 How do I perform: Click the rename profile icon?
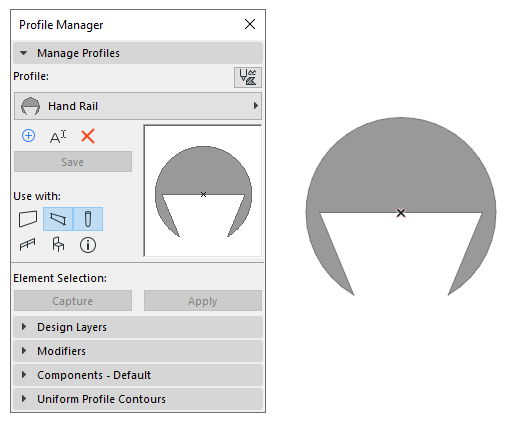pos(58,136)
